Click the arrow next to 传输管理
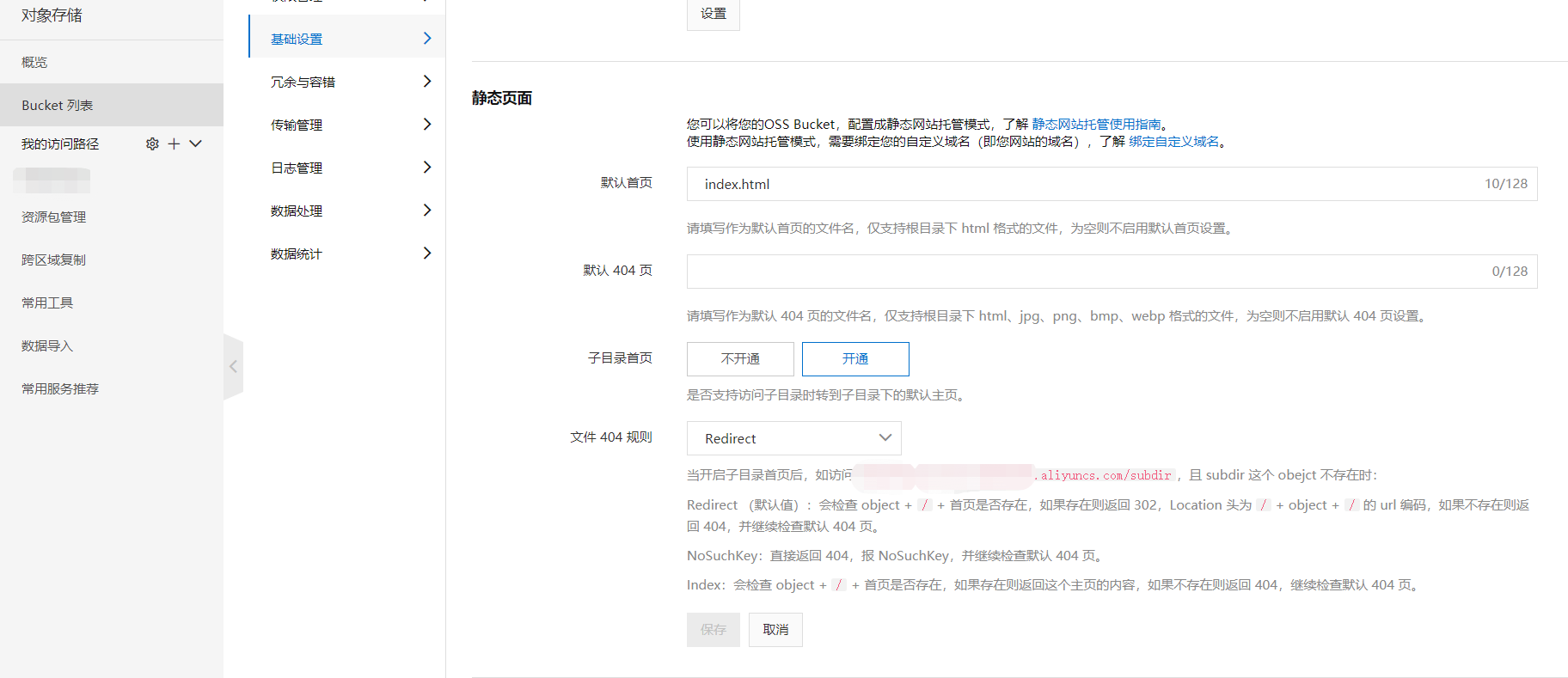 click(427, 125)
